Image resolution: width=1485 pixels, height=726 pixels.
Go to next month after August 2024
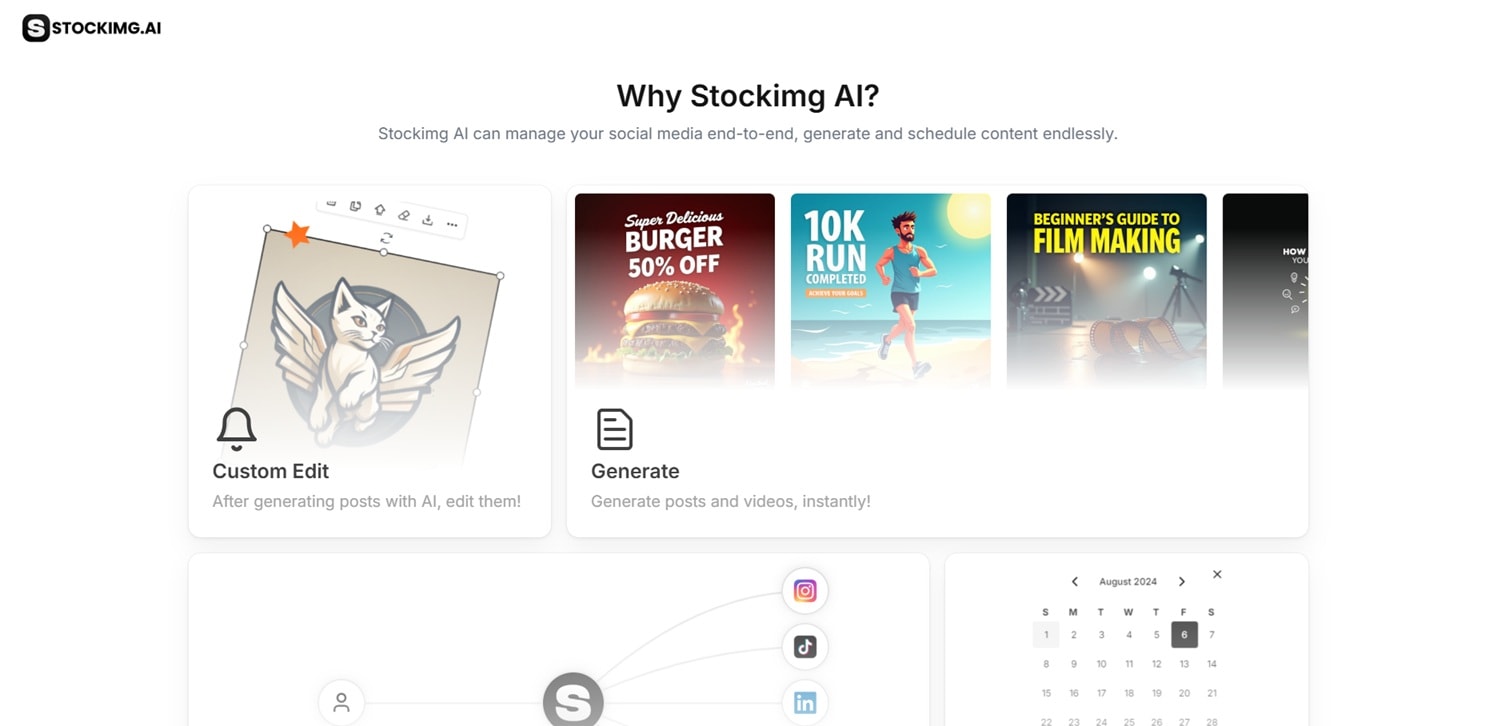pos(1181,582)
